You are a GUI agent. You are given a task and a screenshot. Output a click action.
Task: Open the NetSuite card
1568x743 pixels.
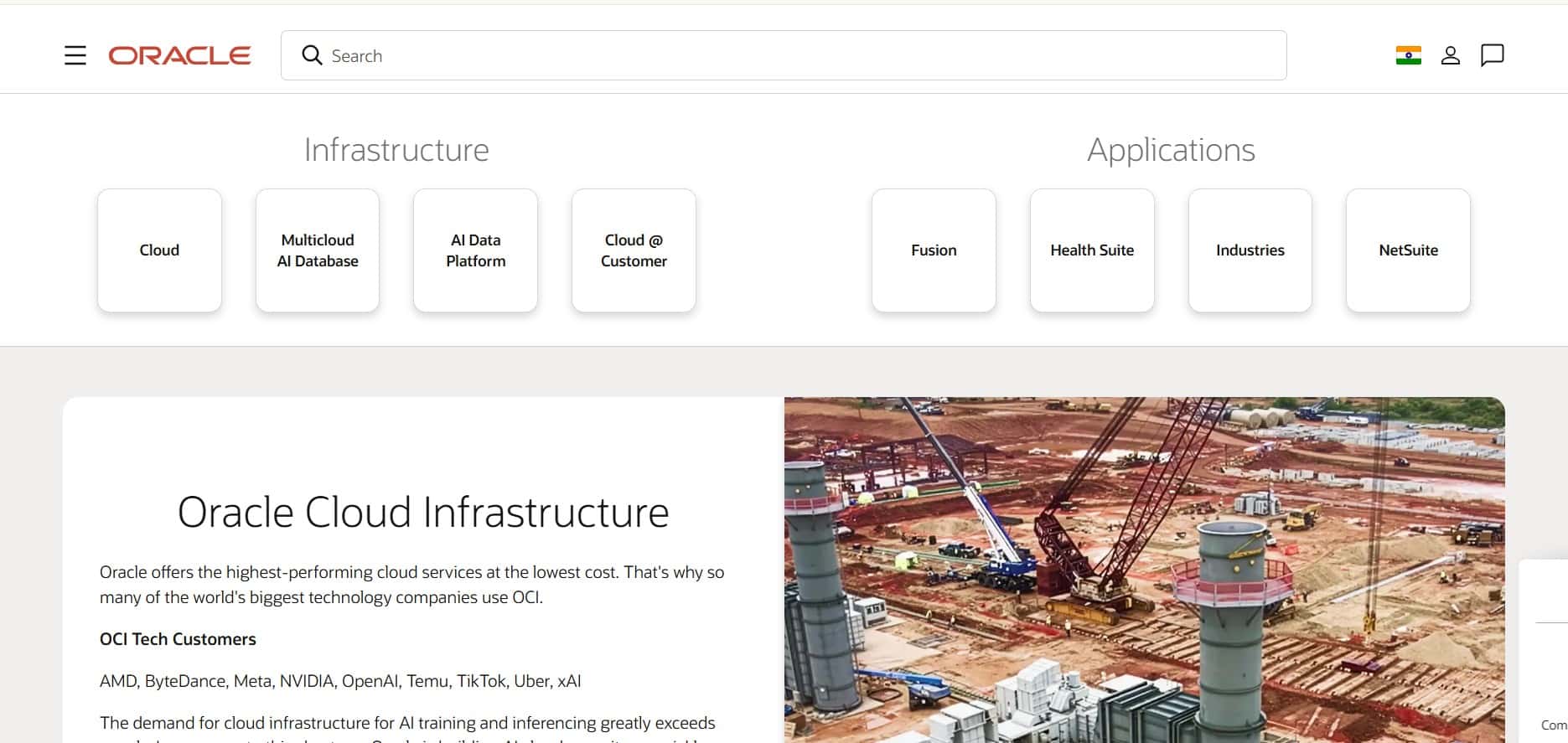[x=1408, y=250]
